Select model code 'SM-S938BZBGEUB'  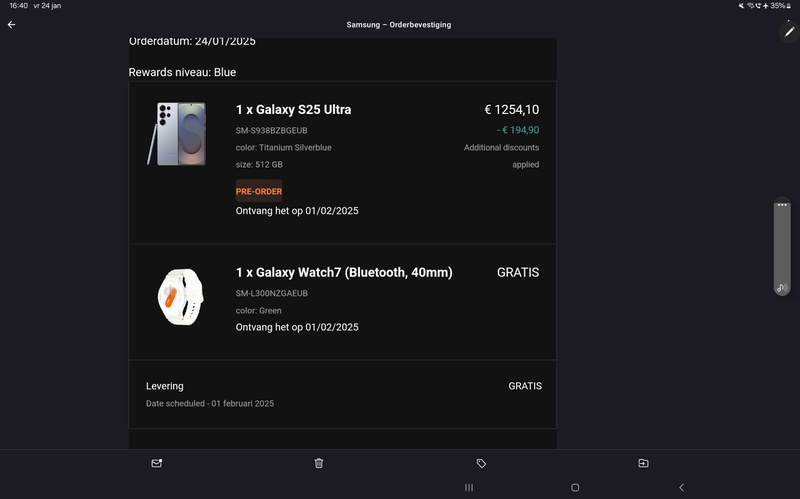tap(271, 131)
